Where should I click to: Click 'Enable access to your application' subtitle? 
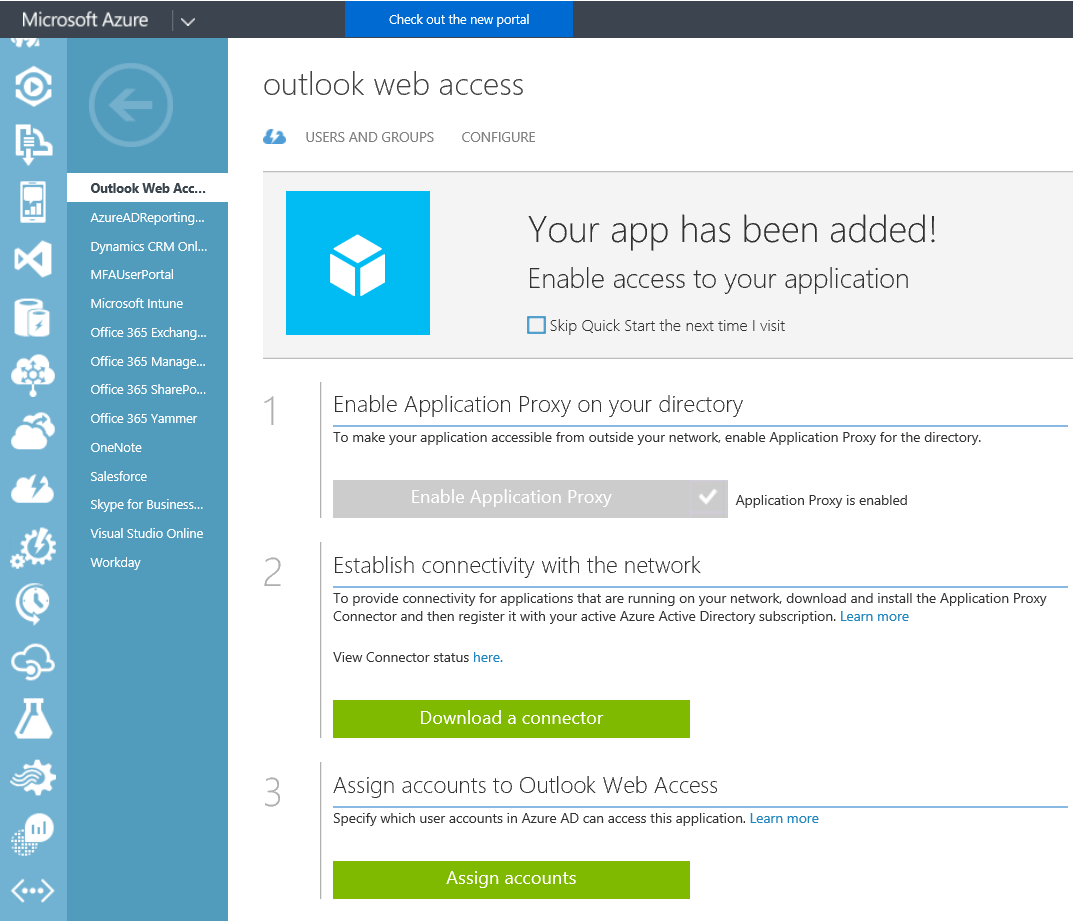pos(719,280)
